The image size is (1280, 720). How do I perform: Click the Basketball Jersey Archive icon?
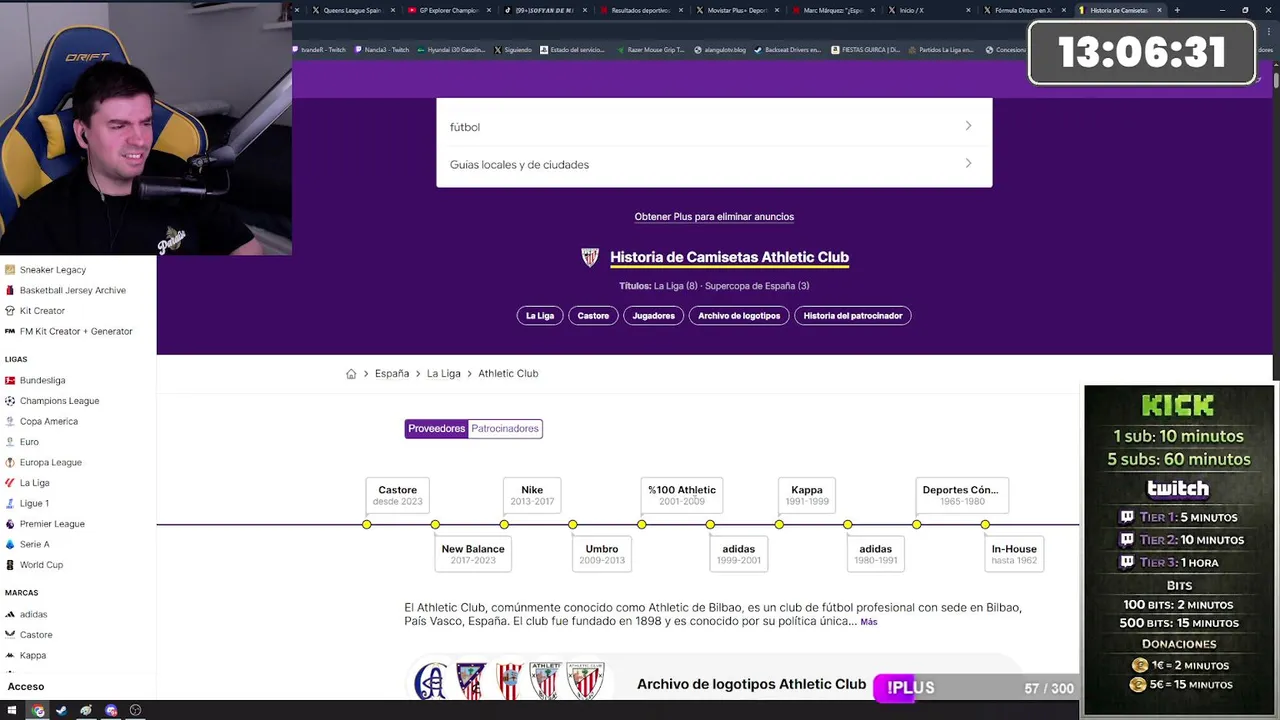click(x=10, y=290)
